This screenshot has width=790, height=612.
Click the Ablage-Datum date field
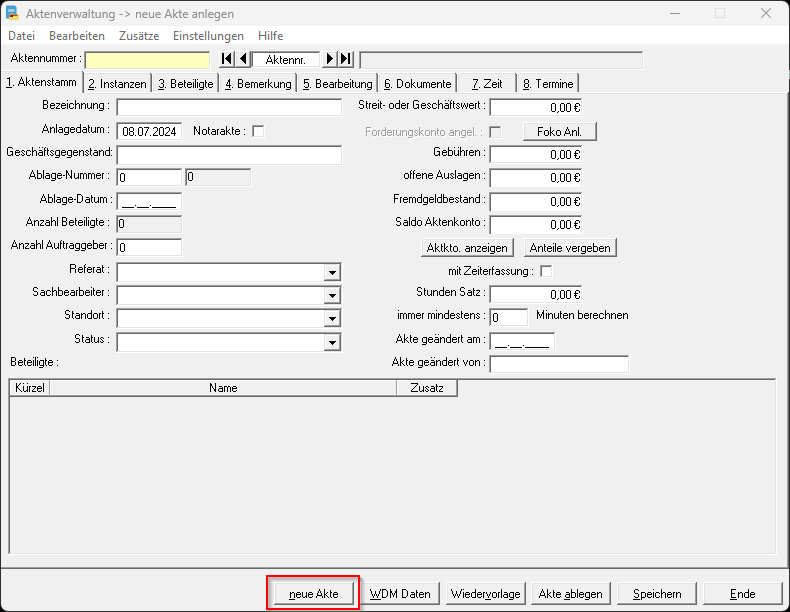(149, 201)
